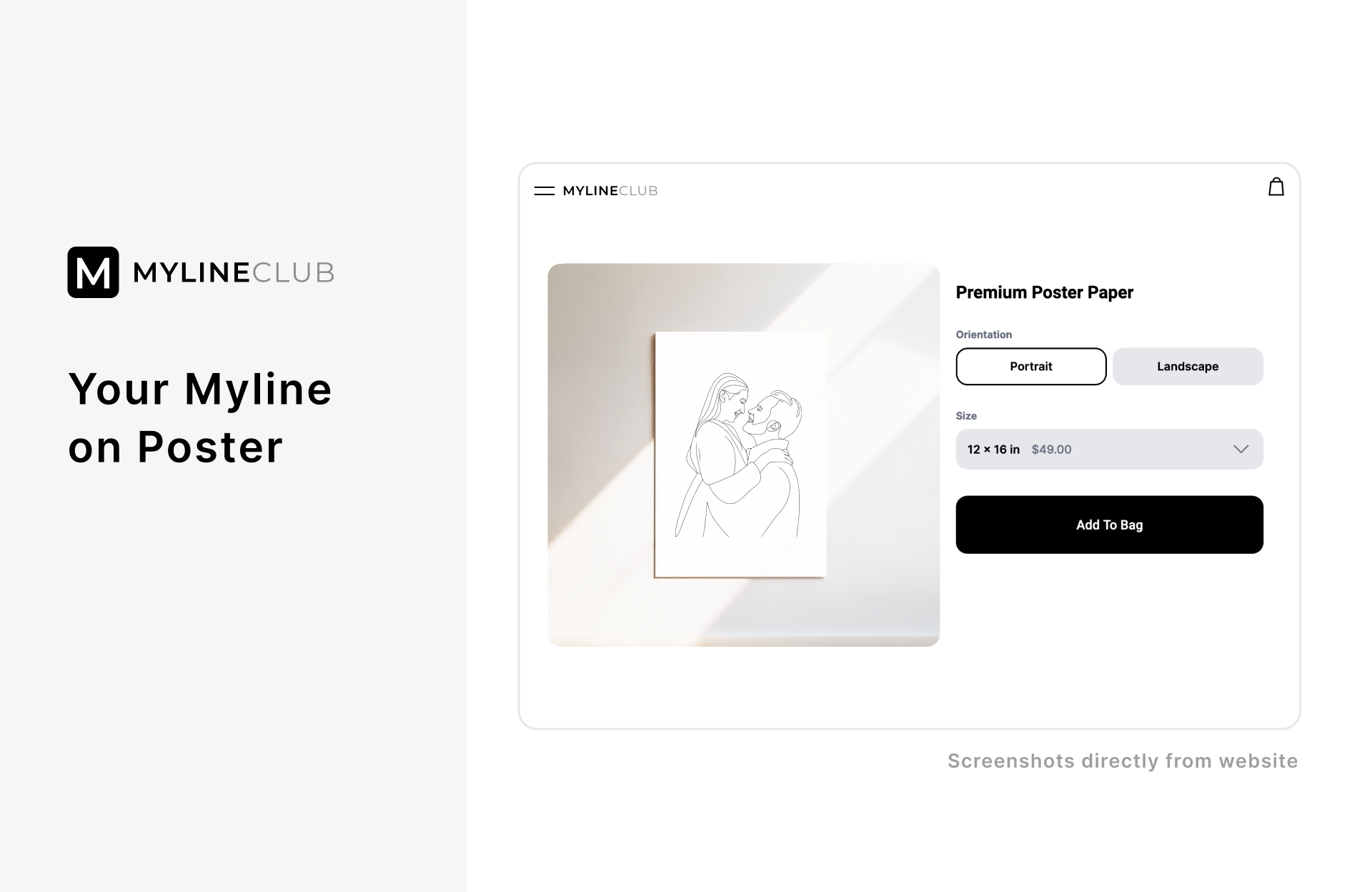Open the hamburger menu icon
The height and width of the screenshot is (892, 1372).
coord(544,191)
